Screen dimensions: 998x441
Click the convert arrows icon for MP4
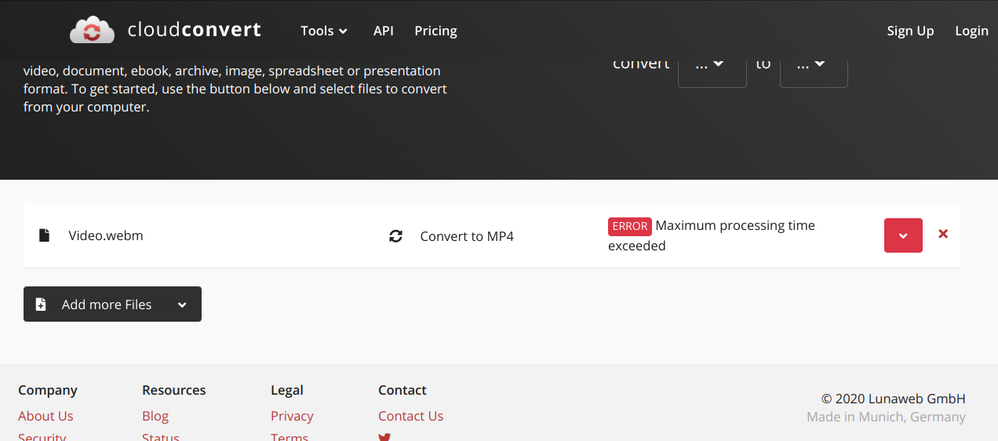pyautogui.click(x=396, y=236)
